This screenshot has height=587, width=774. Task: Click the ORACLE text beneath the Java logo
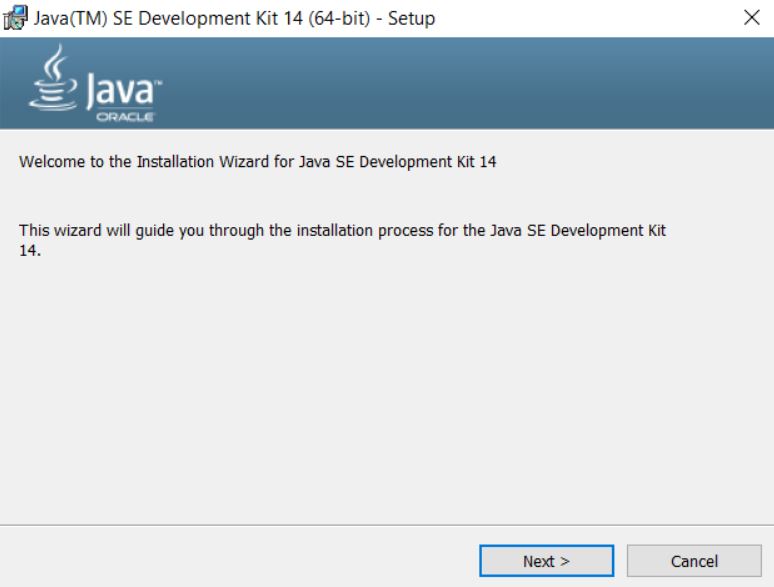pos(124,116)
